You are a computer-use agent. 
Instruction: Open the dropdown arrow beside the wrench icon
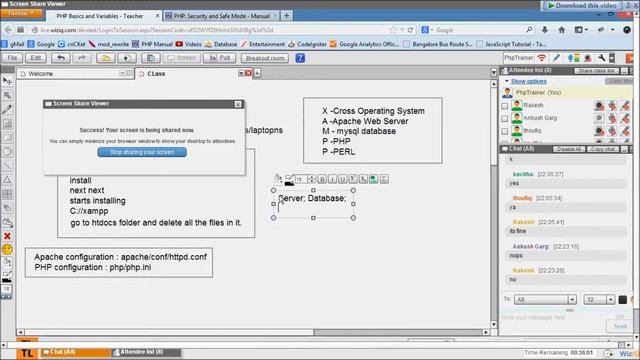[612, 58]
